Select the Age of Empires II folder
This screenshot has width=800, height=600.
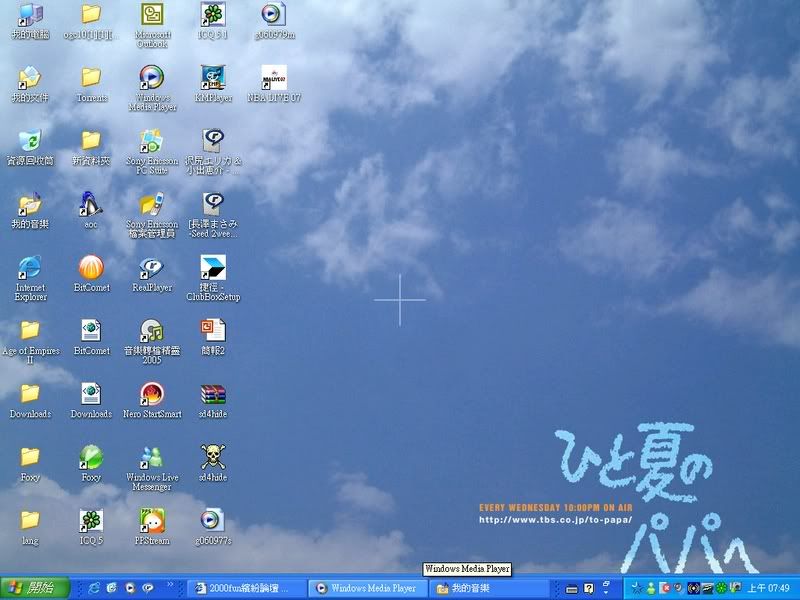pos(30,330)
